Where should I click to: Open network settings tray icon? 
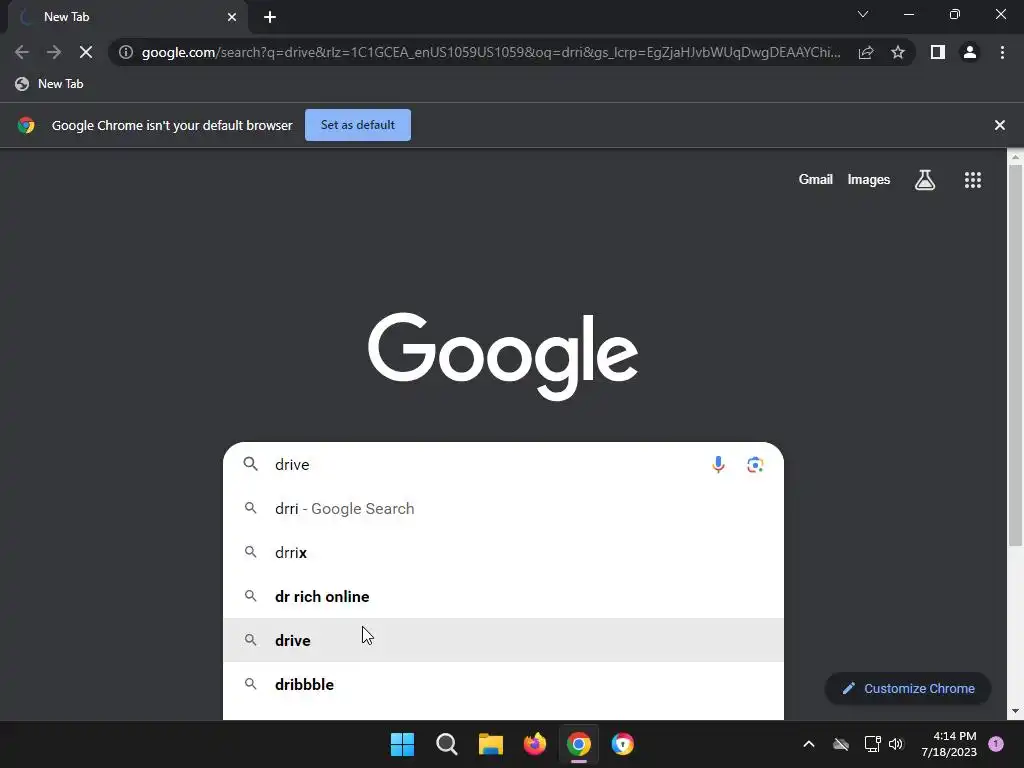coord(872,744)
